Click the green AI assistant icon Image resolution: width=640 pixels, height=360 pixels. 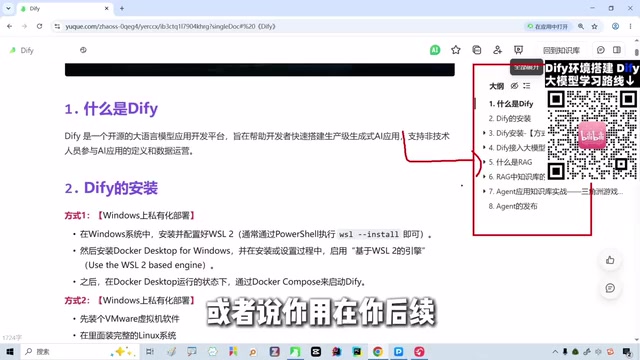pyautogui.click(x=435, y=50)
